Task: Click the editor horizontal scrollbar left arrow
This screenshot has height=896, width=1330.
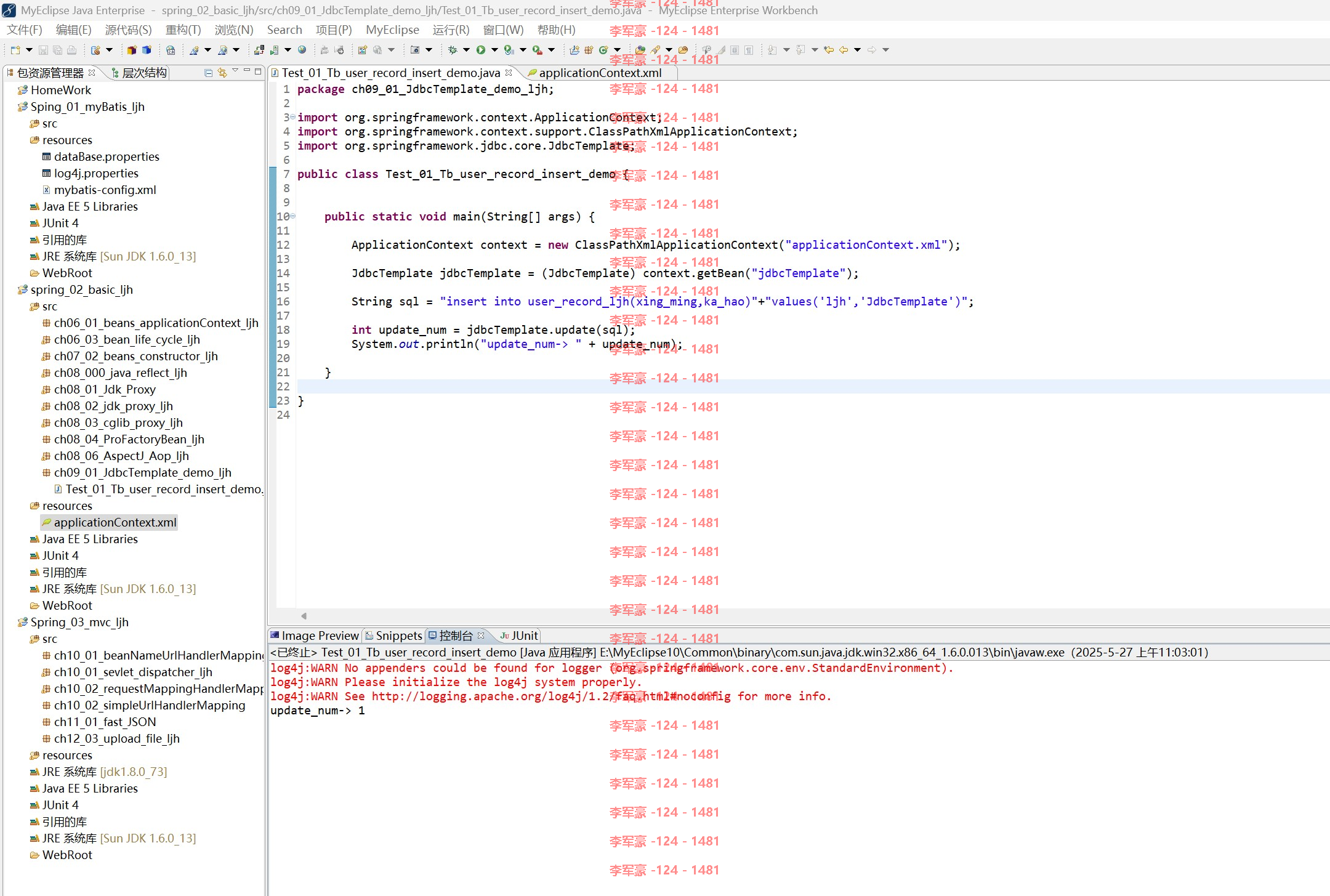Action: pyautogui.click(x=304, y=616)
